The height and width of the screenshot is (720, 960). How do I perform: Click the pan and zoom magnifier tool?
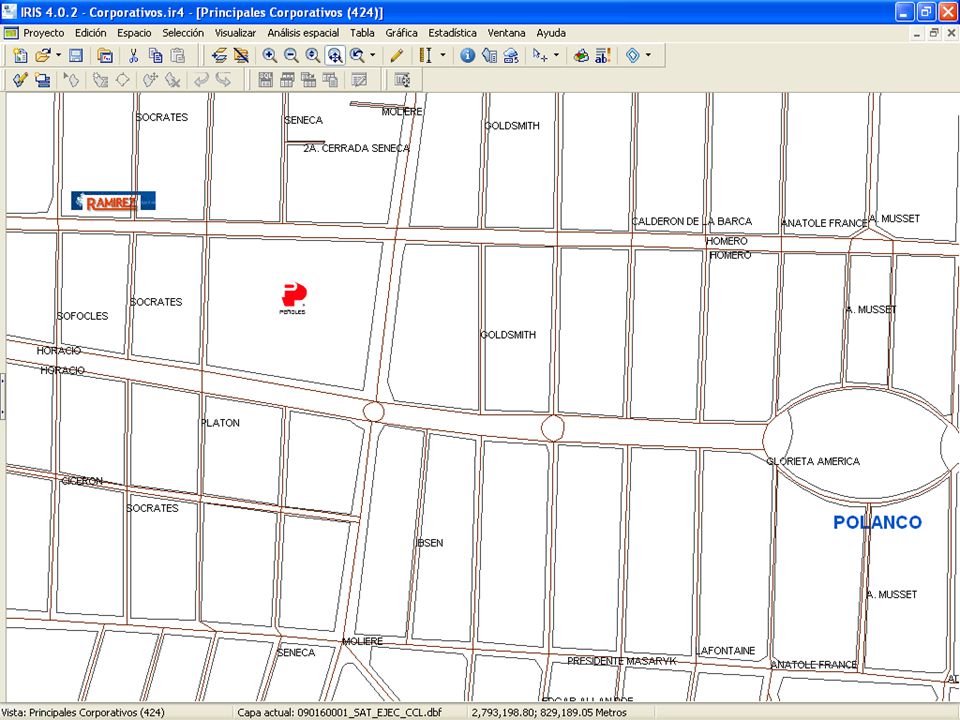click(x=335, y=56)
